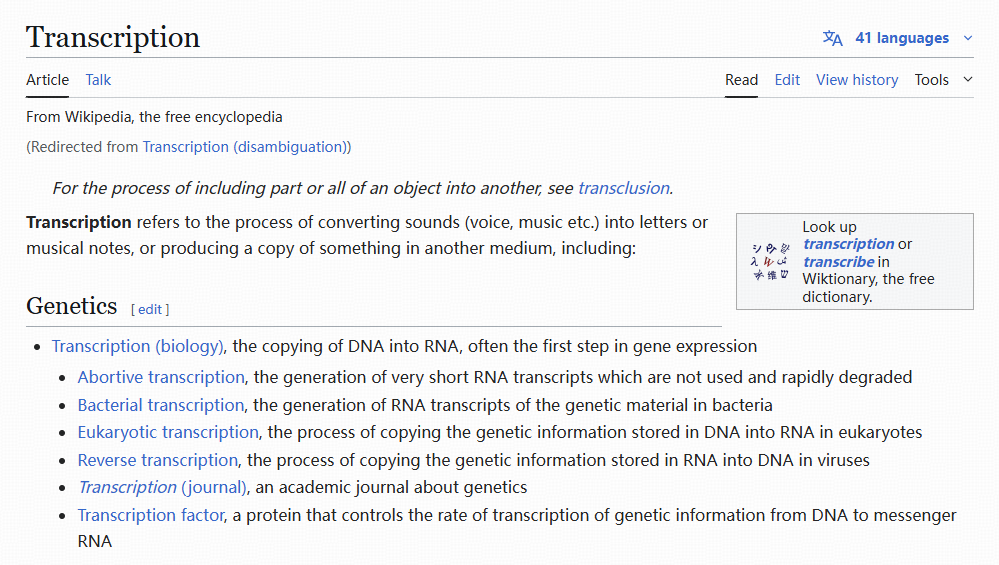999x565 pixels.
Task: Click the languages chevron arrow
Action: 968,38
